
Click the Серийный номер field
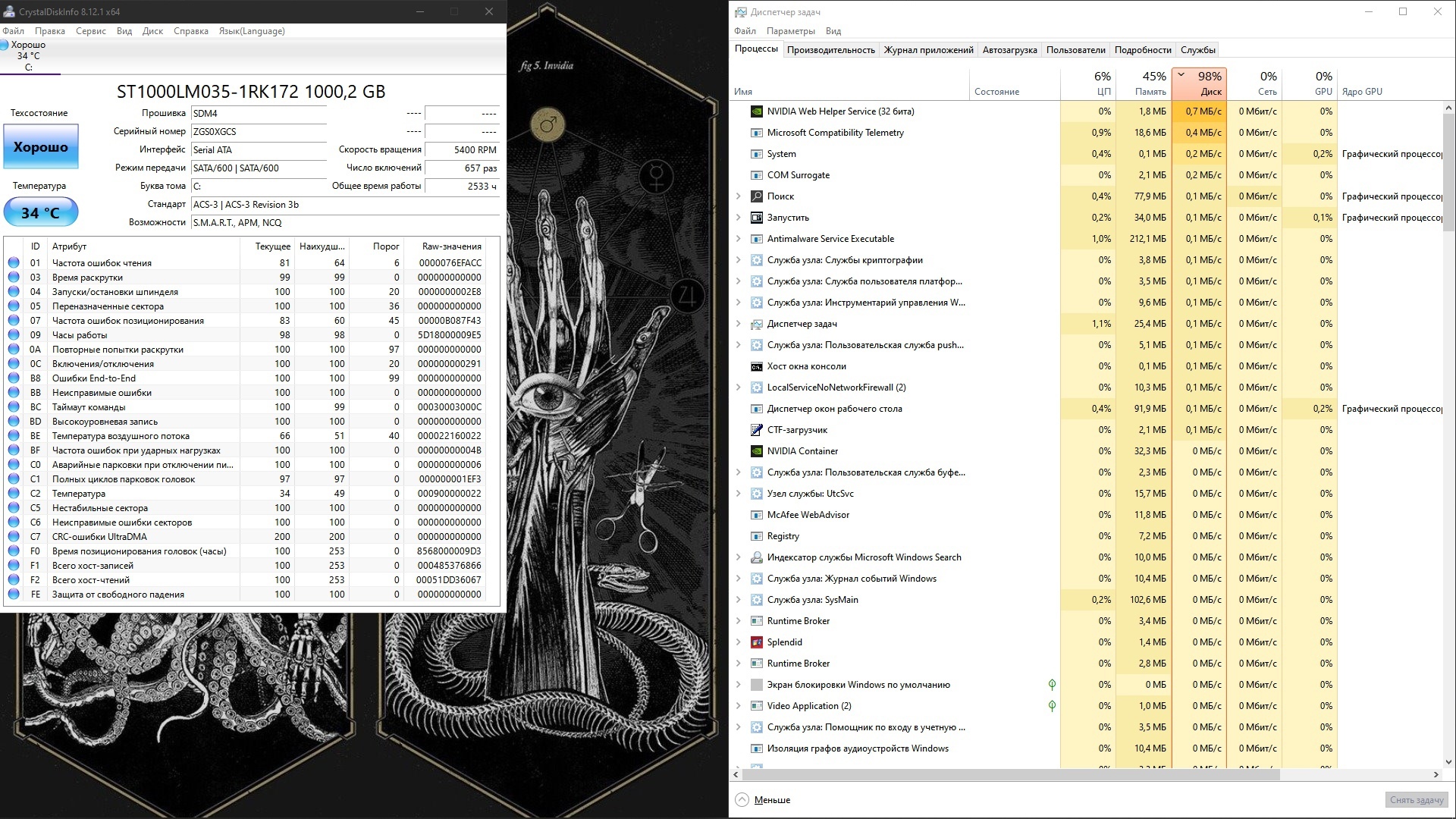[259, 132]
